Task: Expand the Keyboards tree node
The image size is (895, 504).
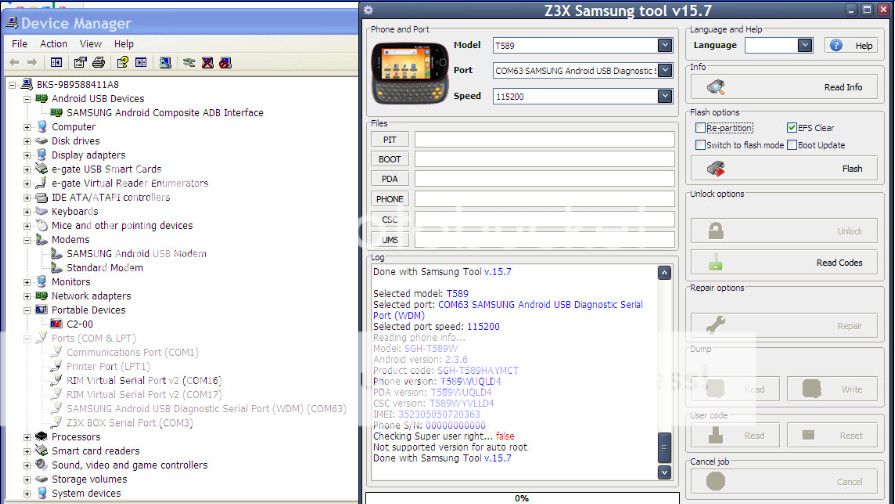Action: coord(27,211)
